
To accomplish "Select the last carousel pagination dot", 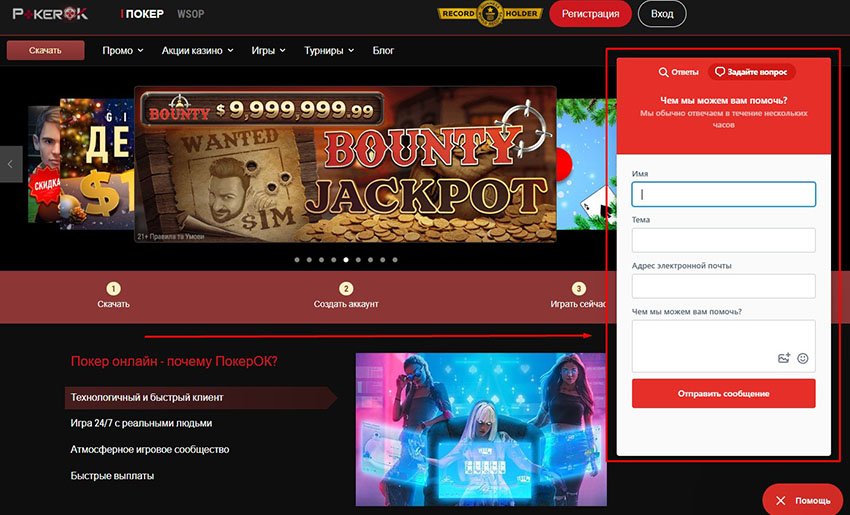I will click(395, 260).
